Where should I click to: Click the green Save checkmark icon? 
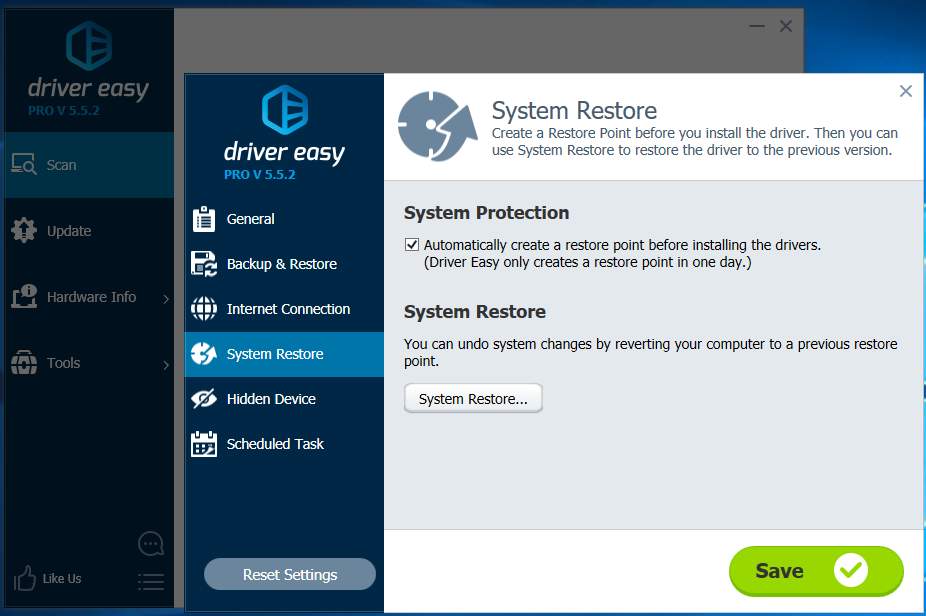click(x=851, y=571)
